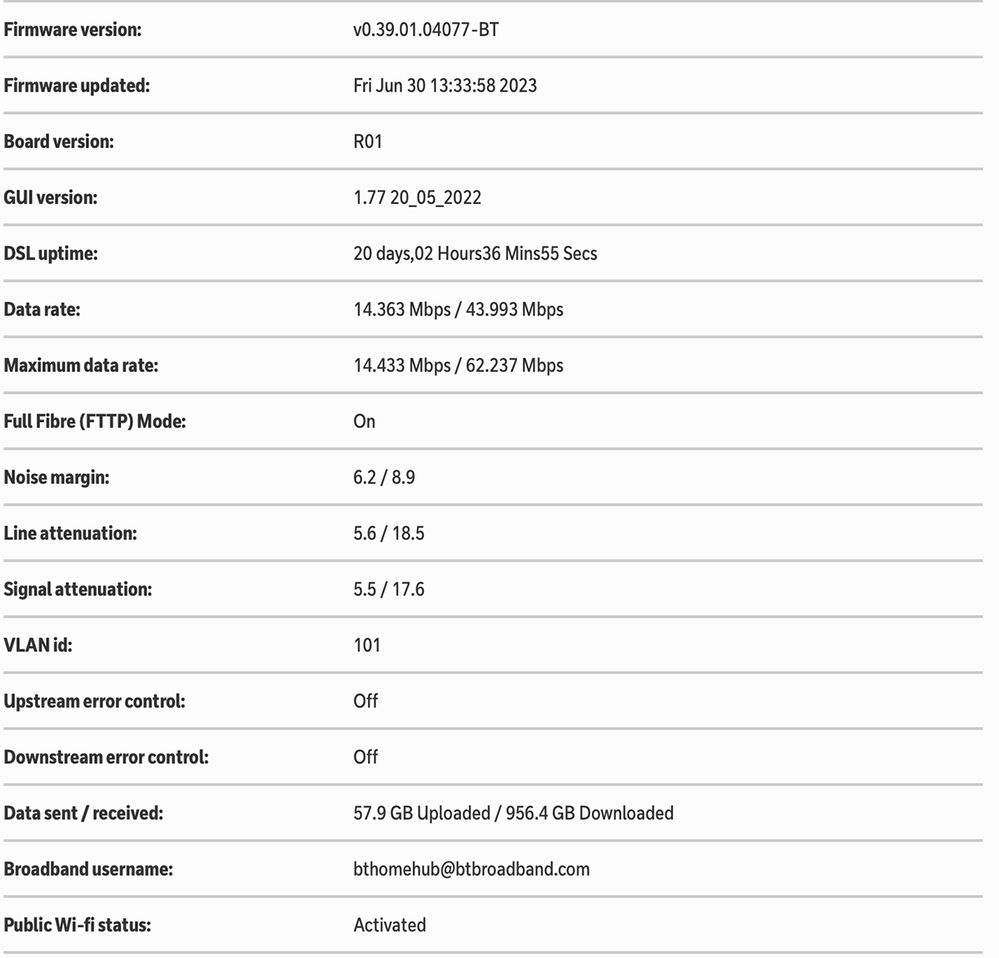The width and height of the screenshot is (999, 958).
Task: Click the GUI version value
Action: tap(417, 198)
